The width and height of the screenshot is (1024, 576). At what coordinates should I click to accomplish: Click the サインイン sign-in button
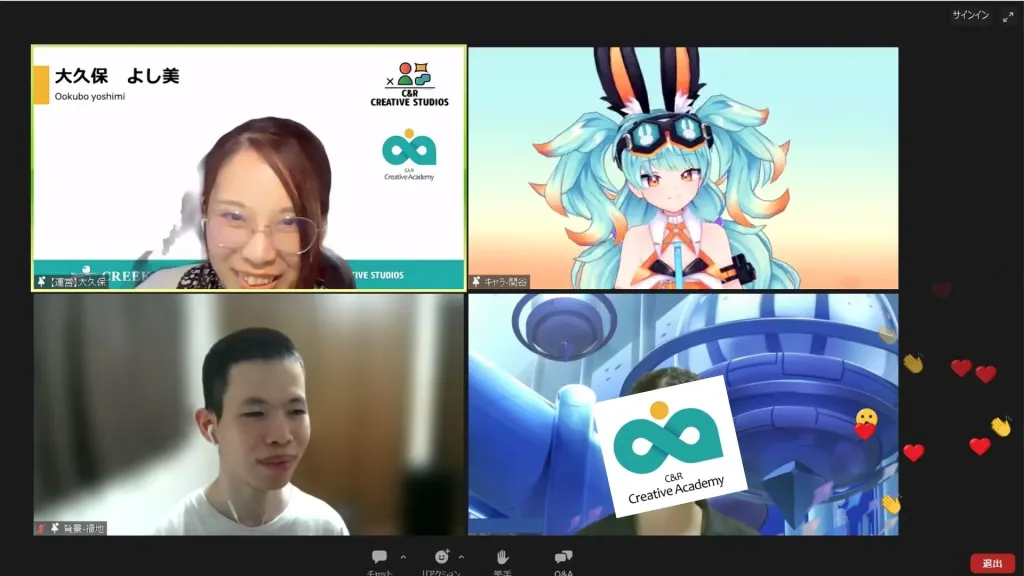[970, 16]
